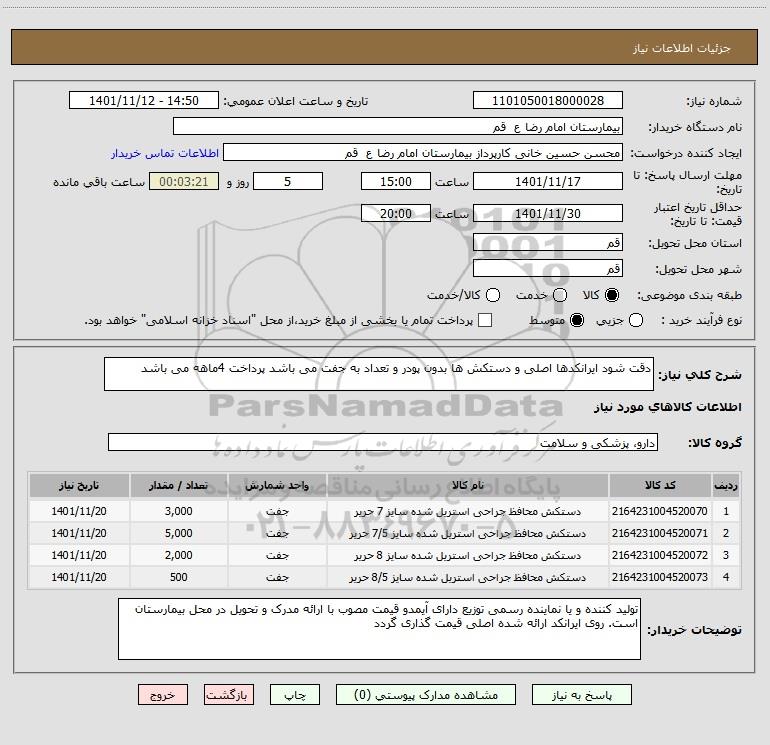Click the delivery city field شهر محل تحویل
770x745 pixels.
click(x=548, y=268)
